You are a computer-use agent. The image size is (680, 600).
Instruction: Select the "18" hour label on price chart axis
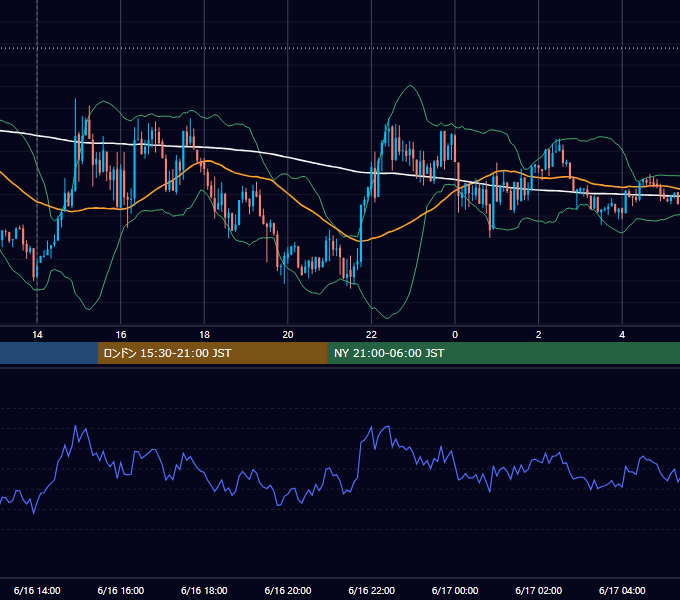click(204, 335)
